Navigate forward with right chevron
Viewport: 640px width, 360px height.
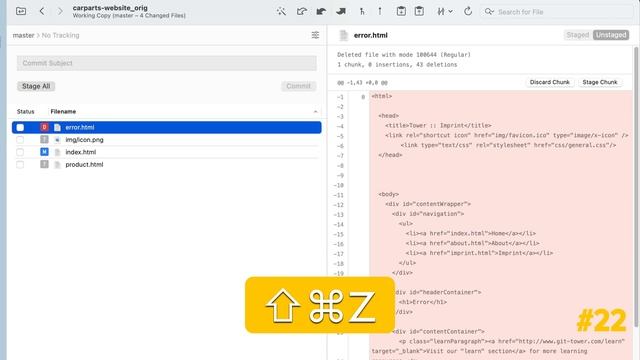[60, 11]
